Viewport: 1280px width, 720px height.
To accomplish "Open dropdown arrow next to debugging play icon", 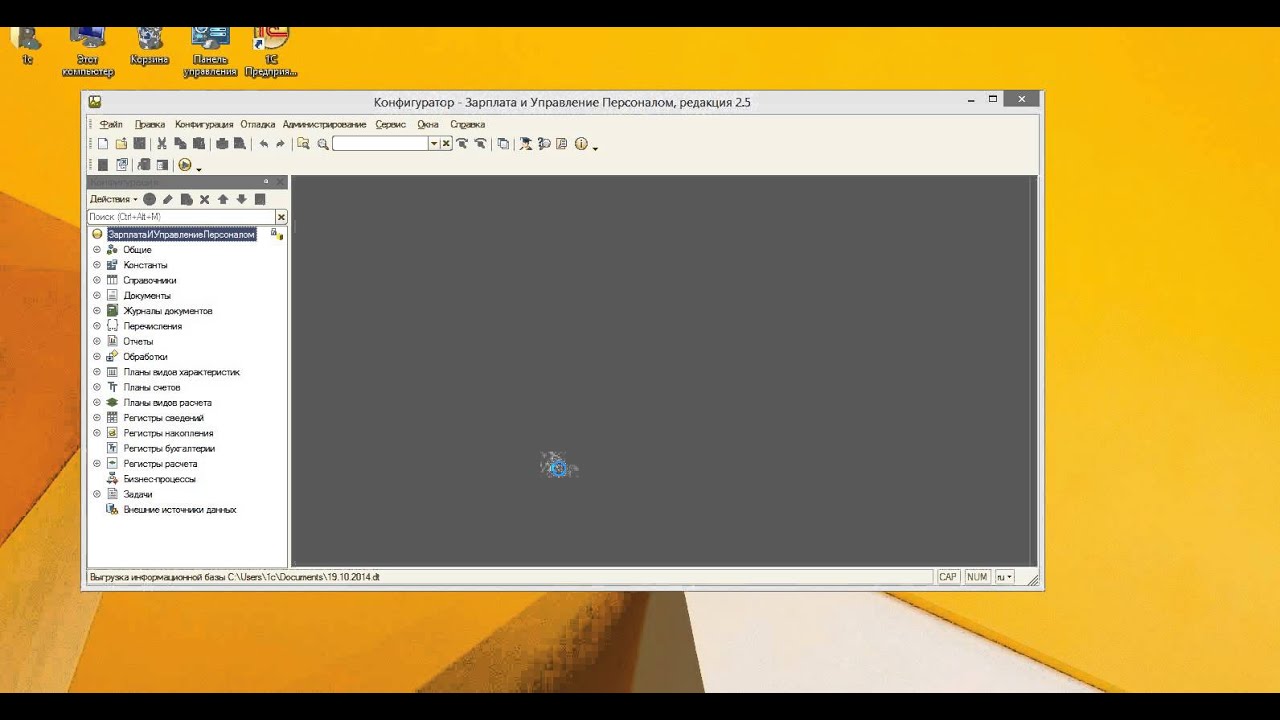I will click(199, 170).
